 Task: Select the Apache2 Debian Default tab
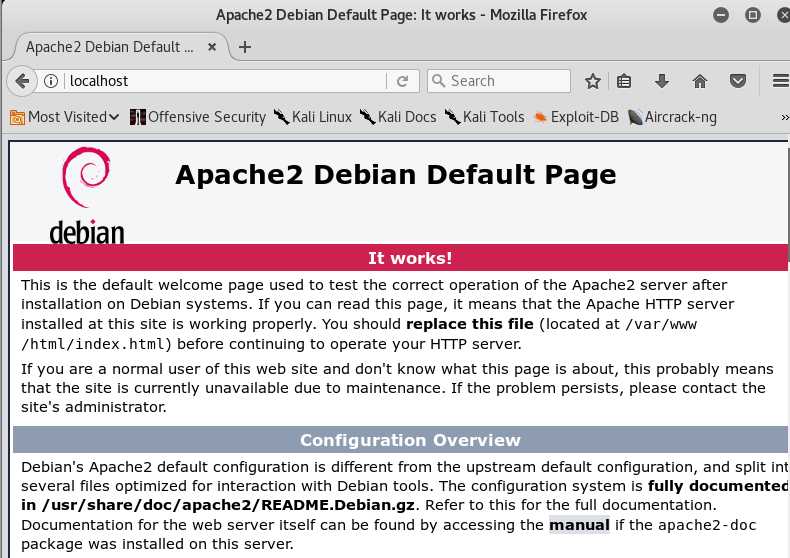tap(110, 47)
